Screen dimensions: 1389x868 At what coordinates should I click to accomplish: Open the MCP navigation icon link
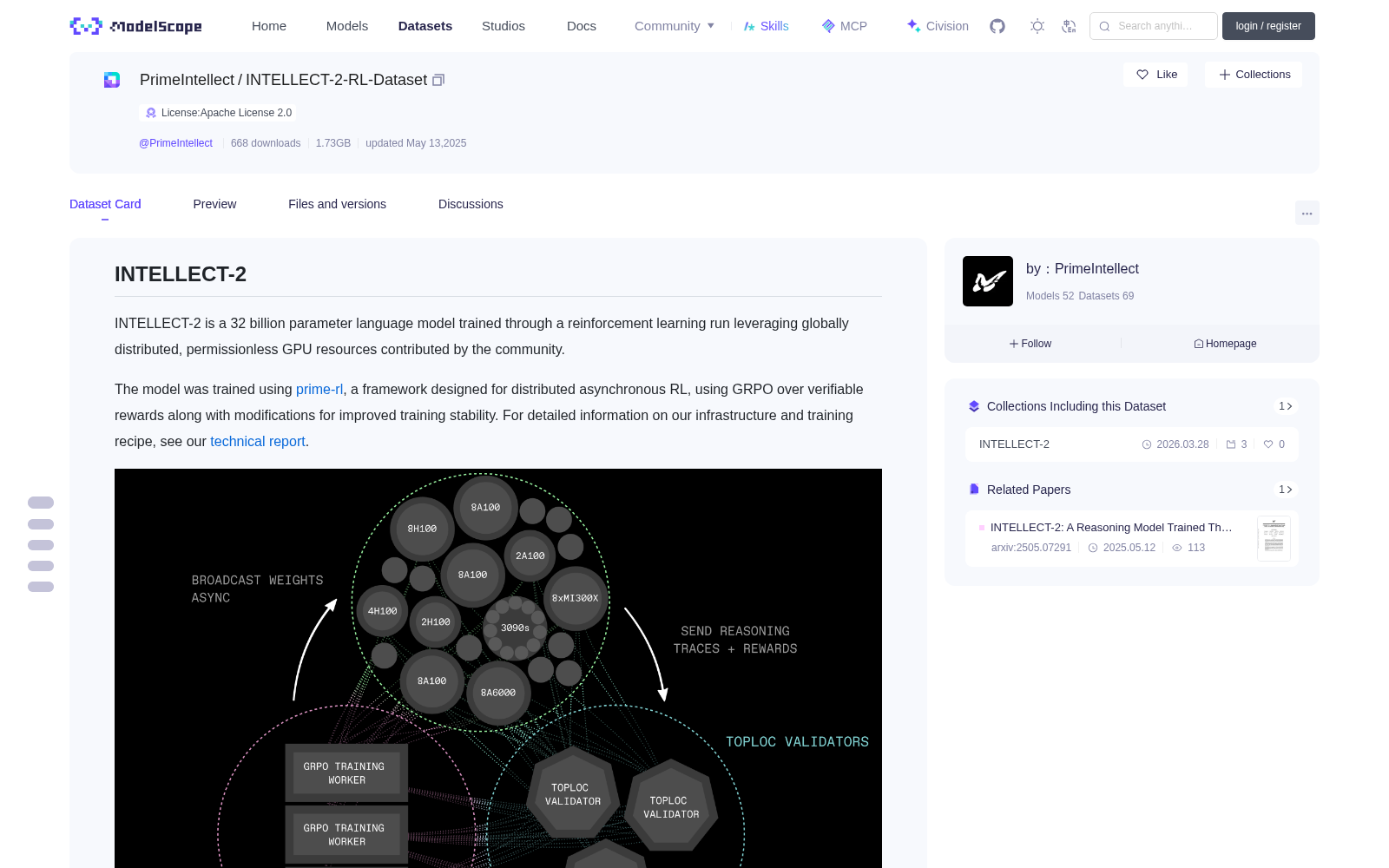click(x=844, y=26)
